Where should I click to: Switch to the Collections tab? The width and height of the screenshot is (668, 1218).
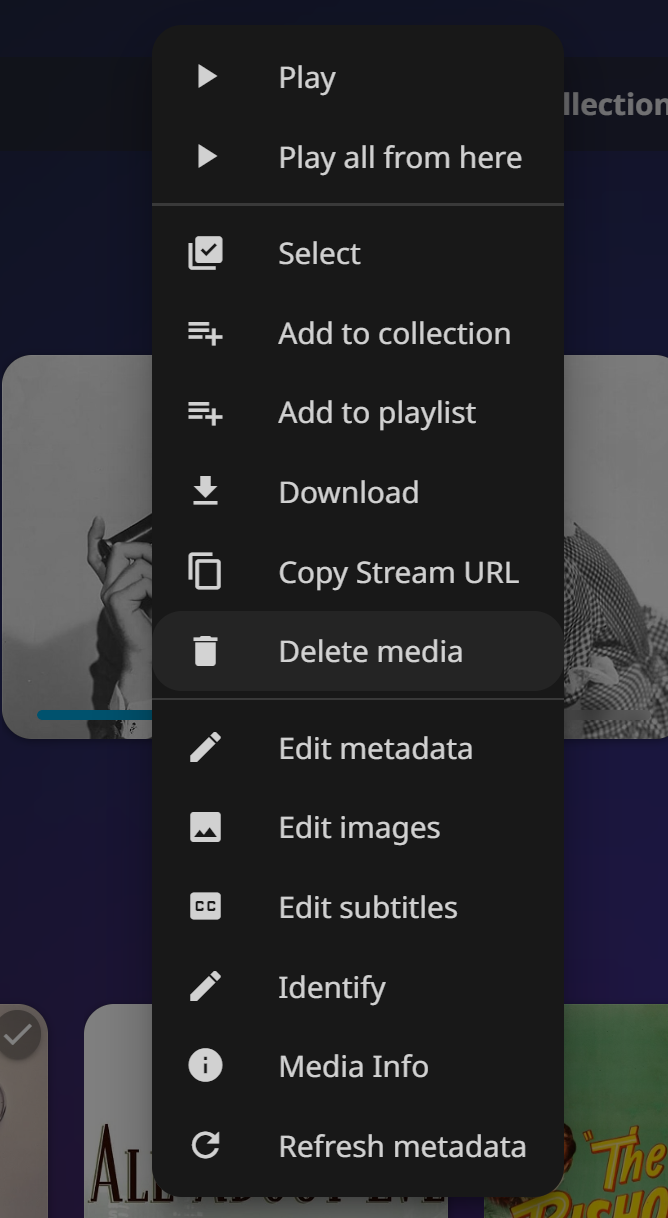(x=614, y=104)
